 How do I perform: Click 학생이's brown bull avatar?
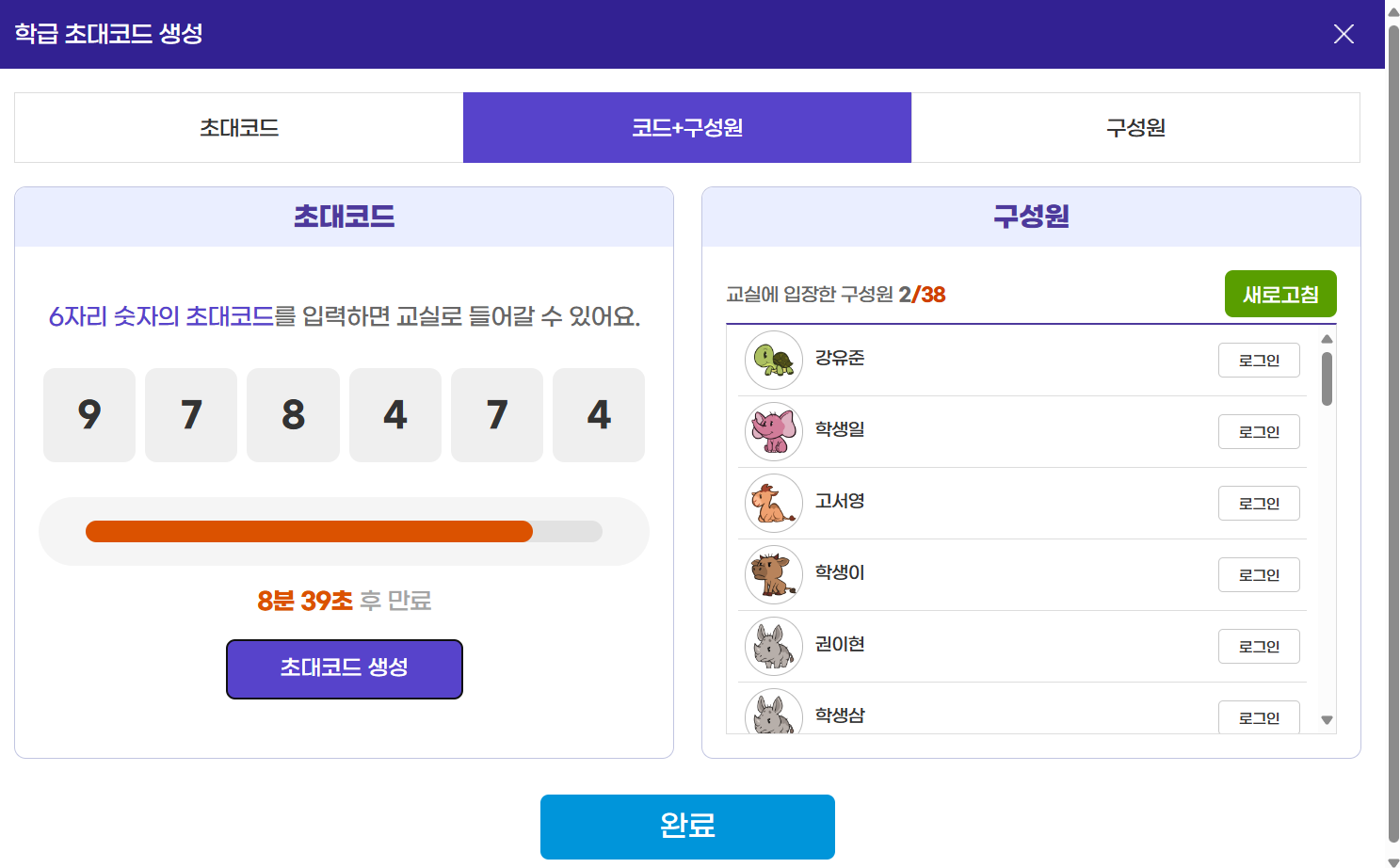click(x=774, y=574)
